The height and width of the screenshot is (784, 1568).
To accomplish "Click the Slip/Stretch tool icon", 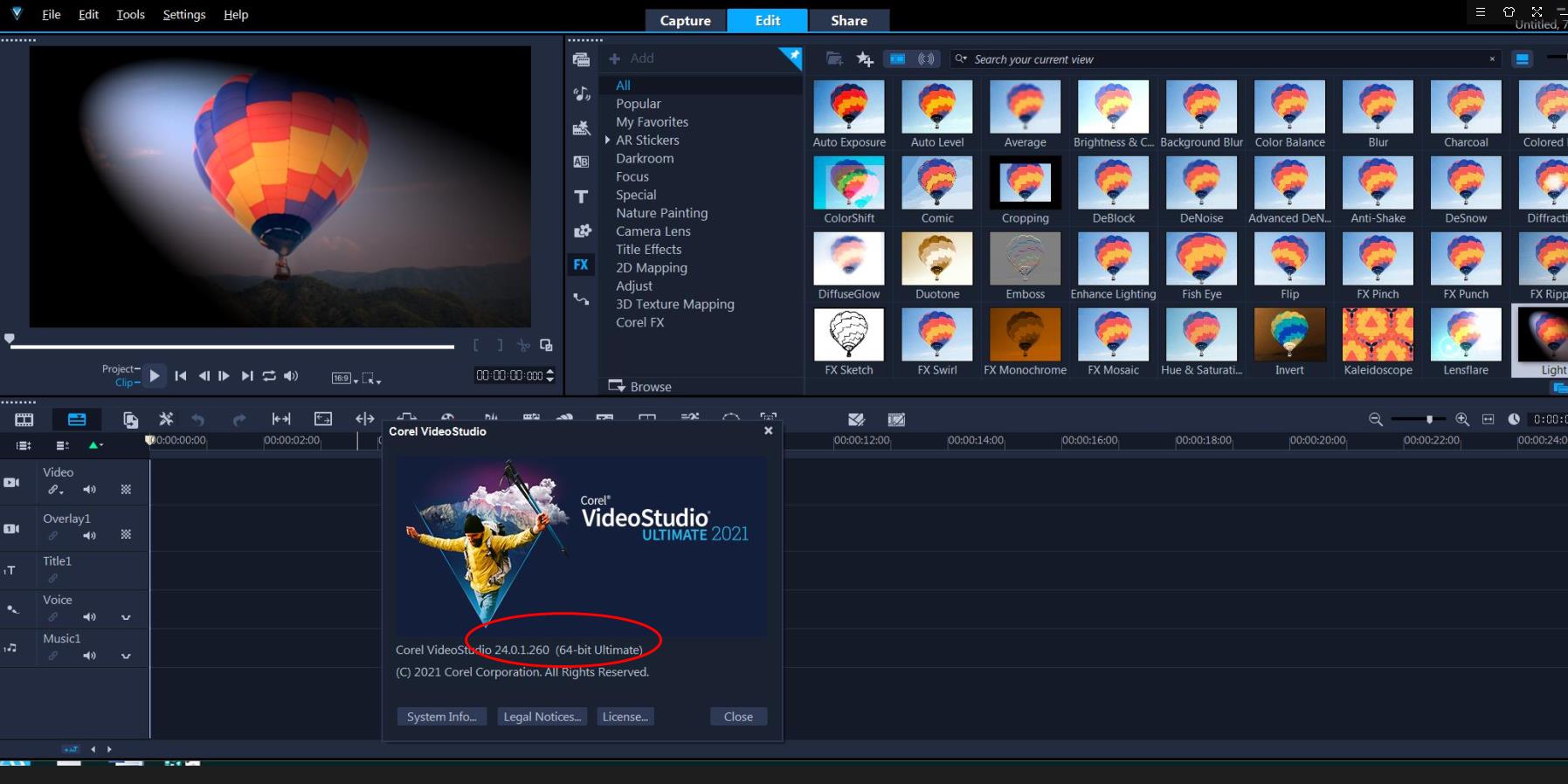I will pos(281,419).
